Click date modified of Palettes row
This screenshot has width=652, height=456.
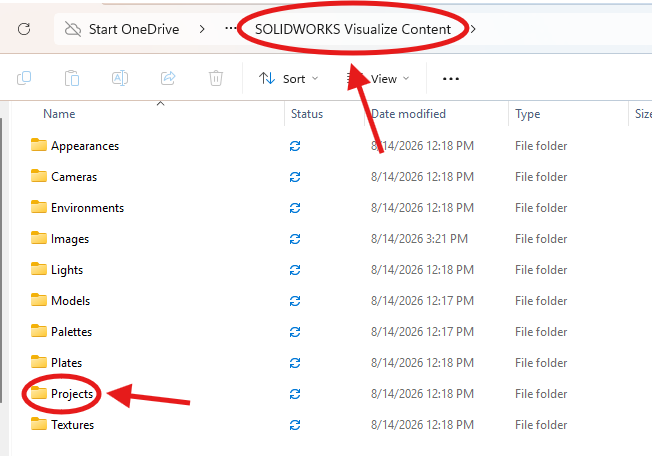pos(422,332)
